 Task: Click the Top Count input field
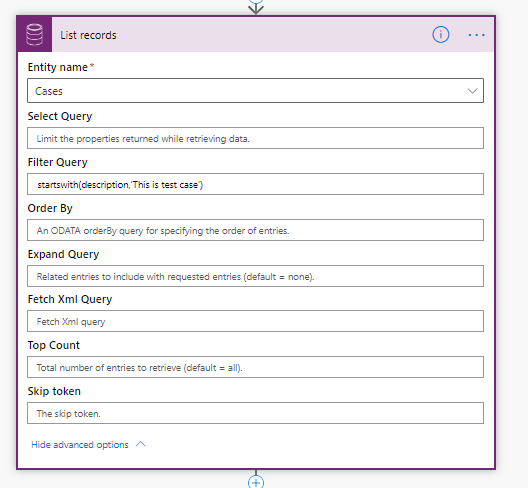click(256, 367)
